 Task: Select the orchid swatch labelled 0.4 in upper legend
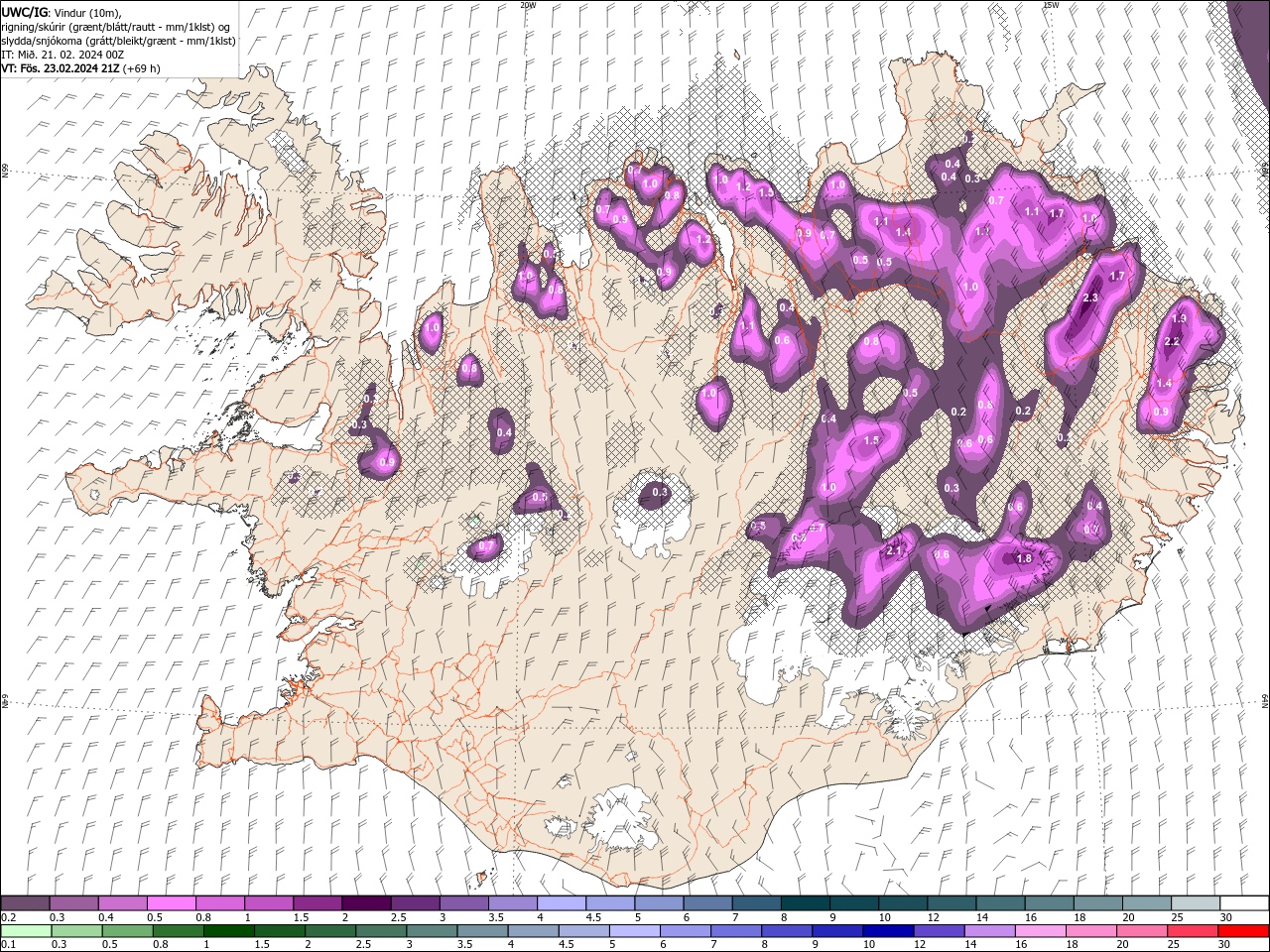point(122,903)
